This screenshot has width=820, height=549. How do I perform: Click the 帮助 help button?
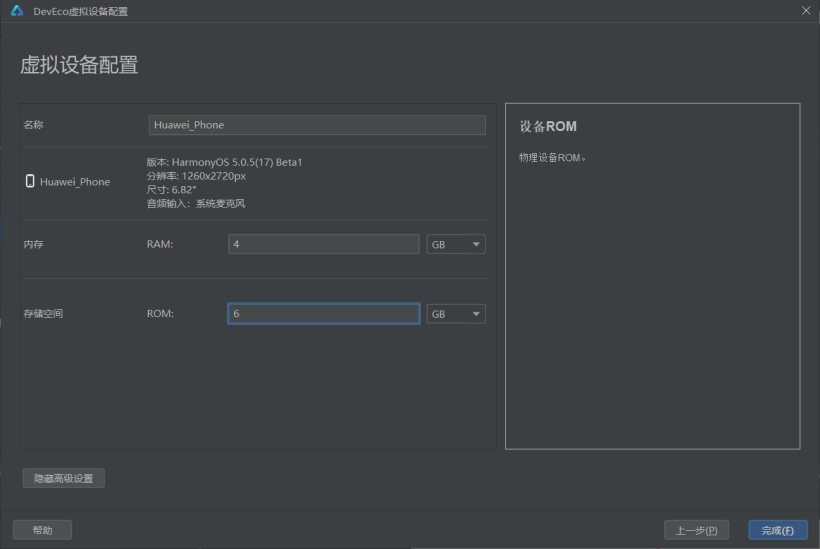pyautogui.click(x=42, y=530)
